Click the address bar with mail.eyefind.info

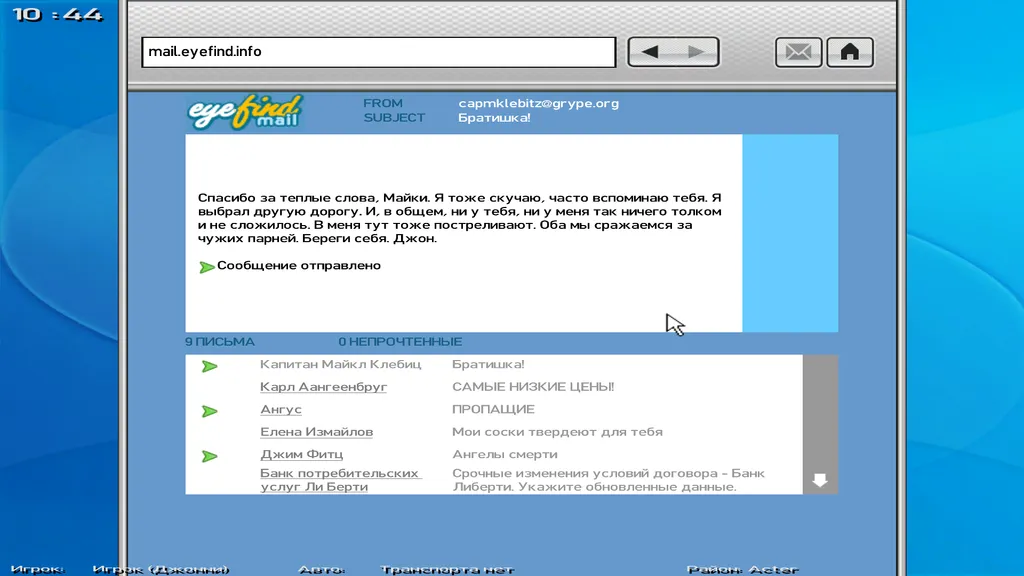[379, 52]
